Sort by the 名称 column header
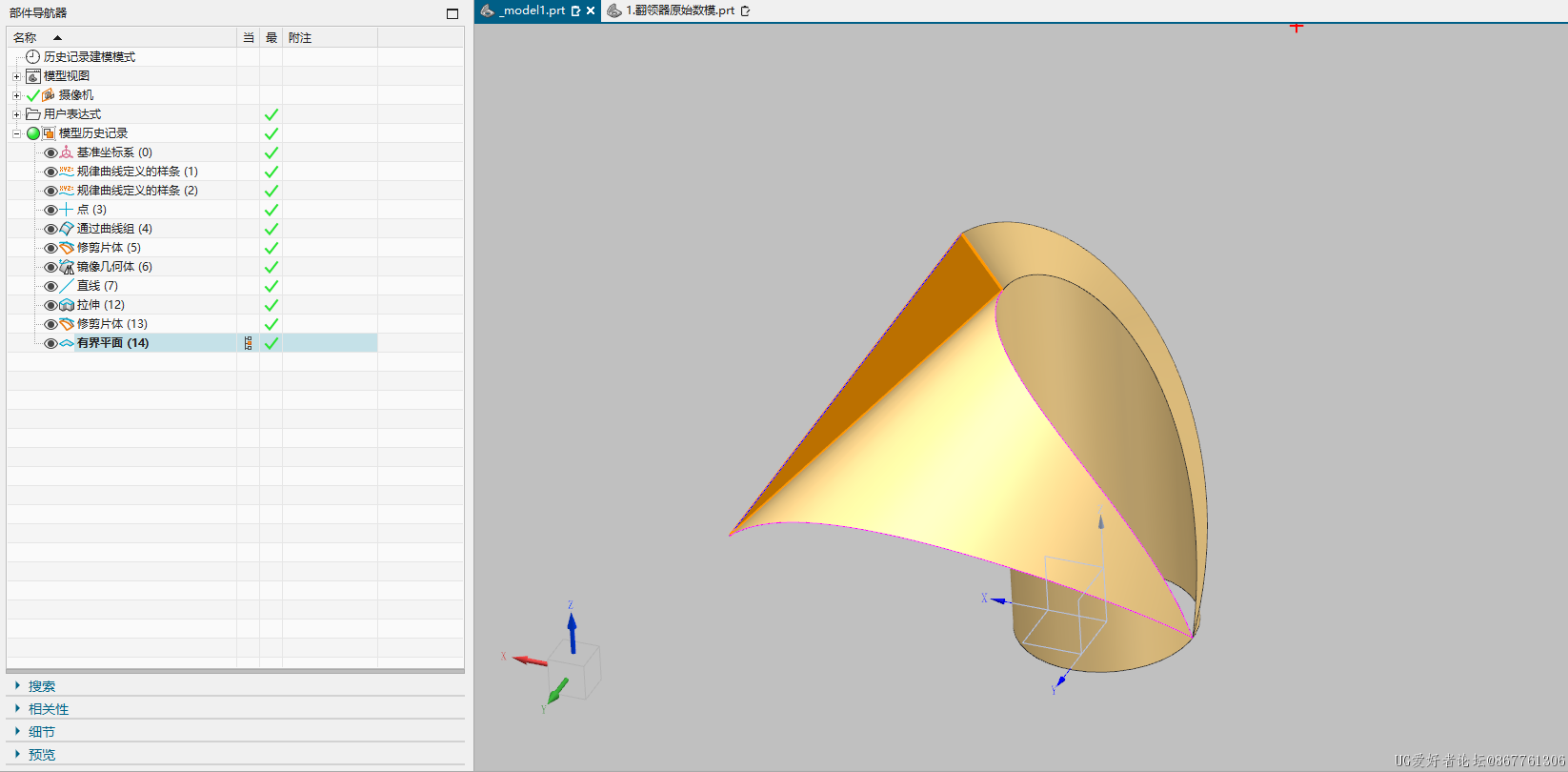 pos(122,38)
